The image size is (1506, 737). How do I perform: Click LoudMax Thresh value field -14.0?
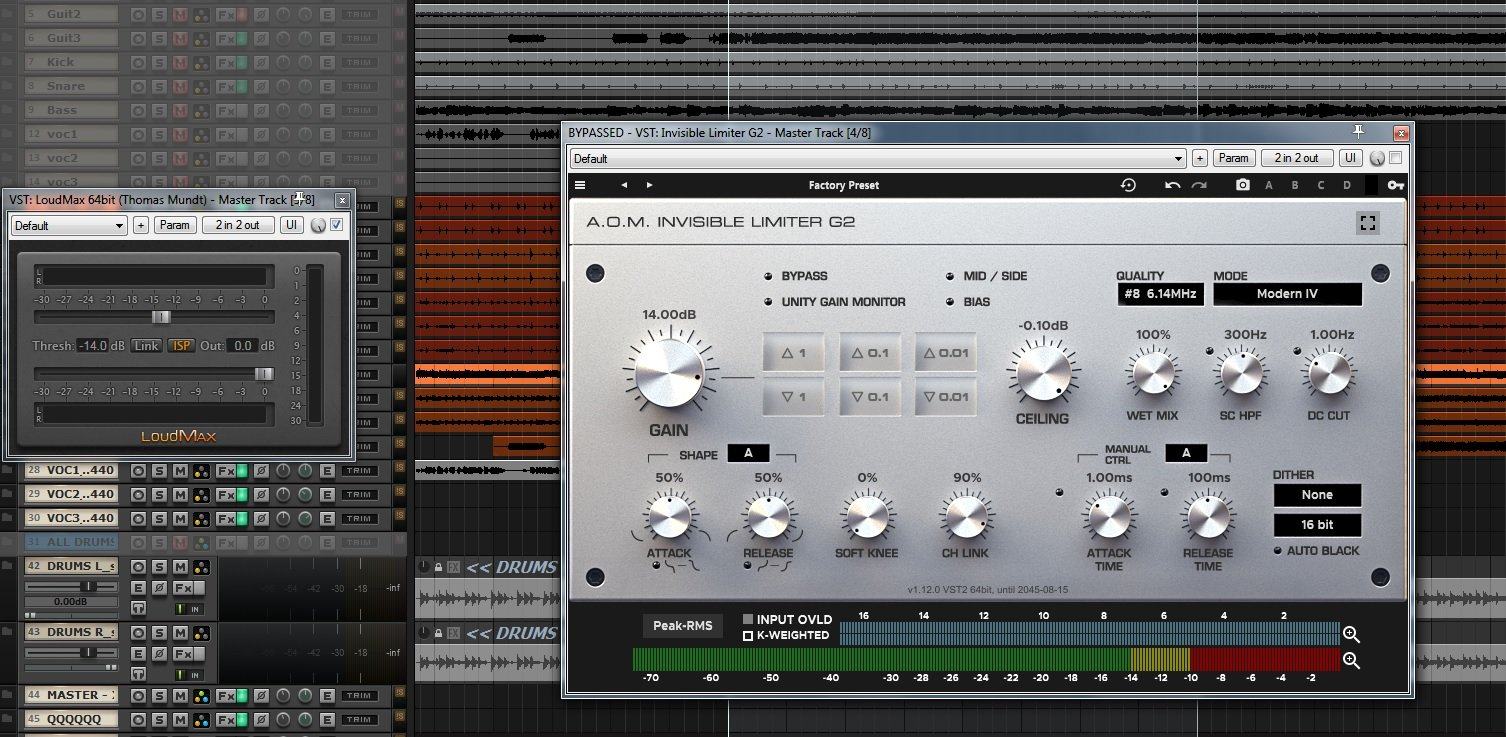coord(93,346)
